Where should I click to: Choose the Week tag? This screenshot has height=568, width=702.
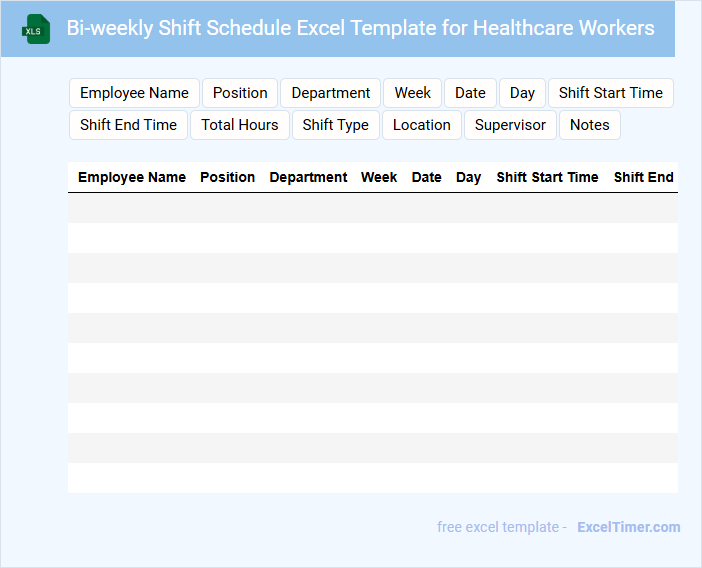412,93
